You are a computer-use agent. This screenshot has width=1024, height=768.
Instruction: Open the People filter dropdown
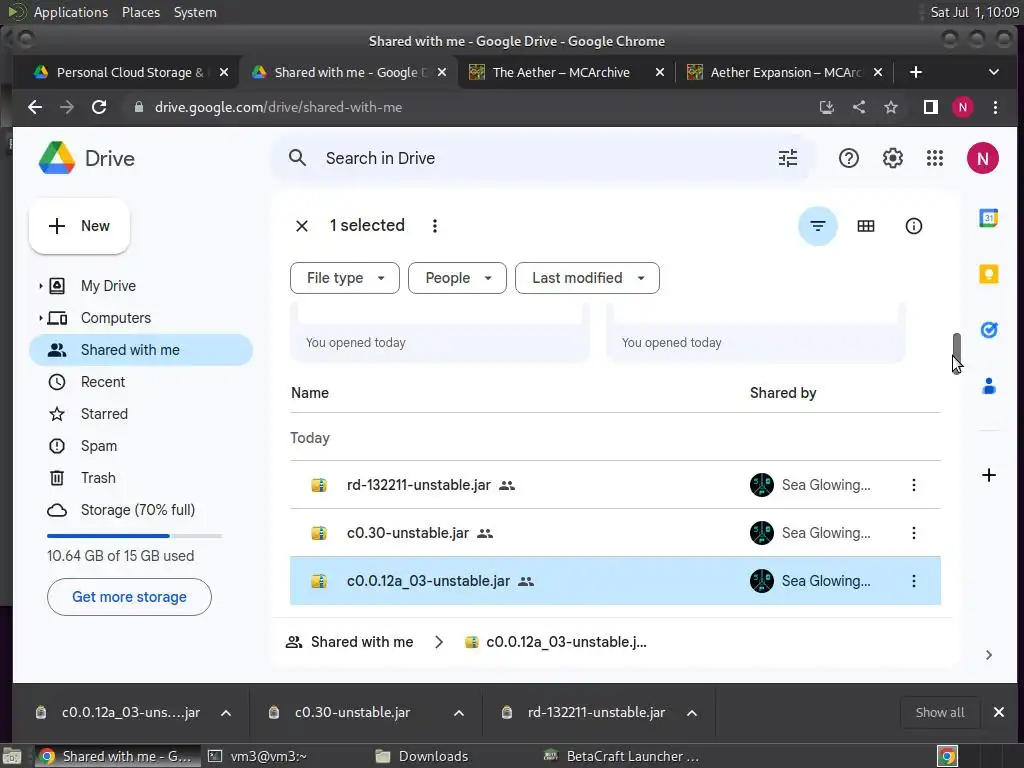pyautogui.click(x=457, y=278)
